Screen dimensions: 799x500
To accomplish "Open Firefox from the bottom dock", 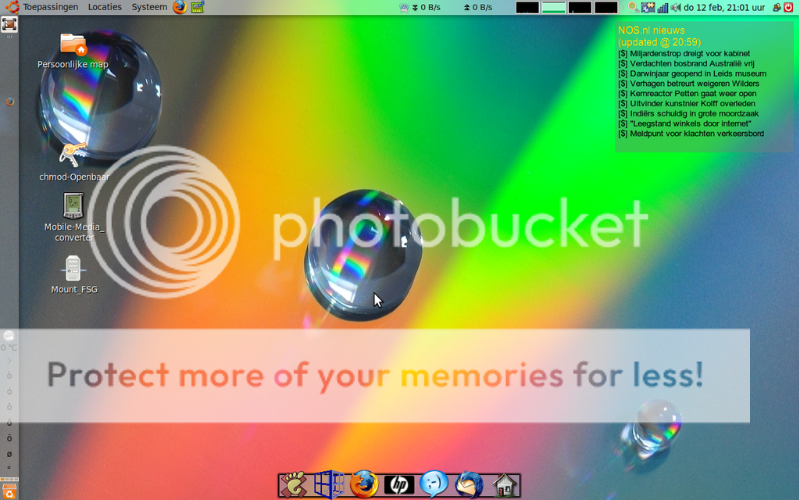I will point(364,485).
